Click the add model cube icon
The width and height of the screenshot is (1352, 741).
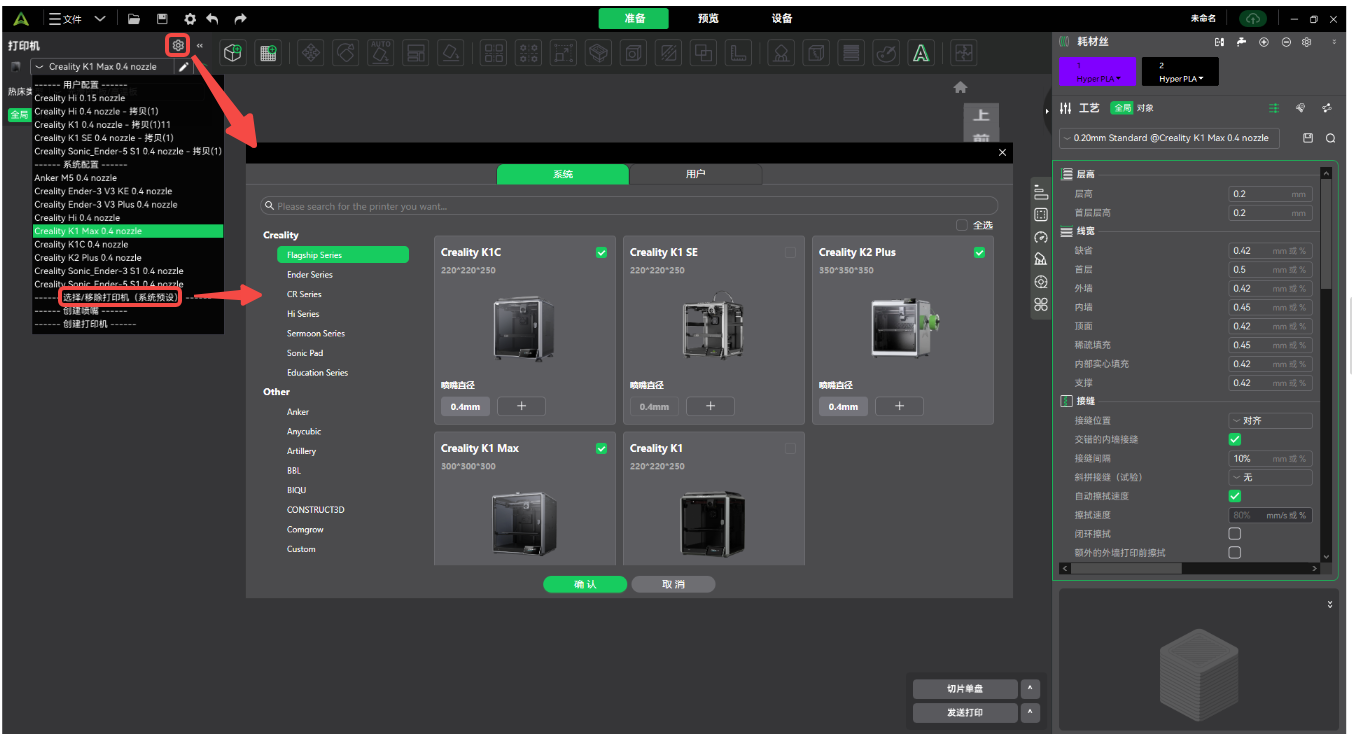(233, 53)
